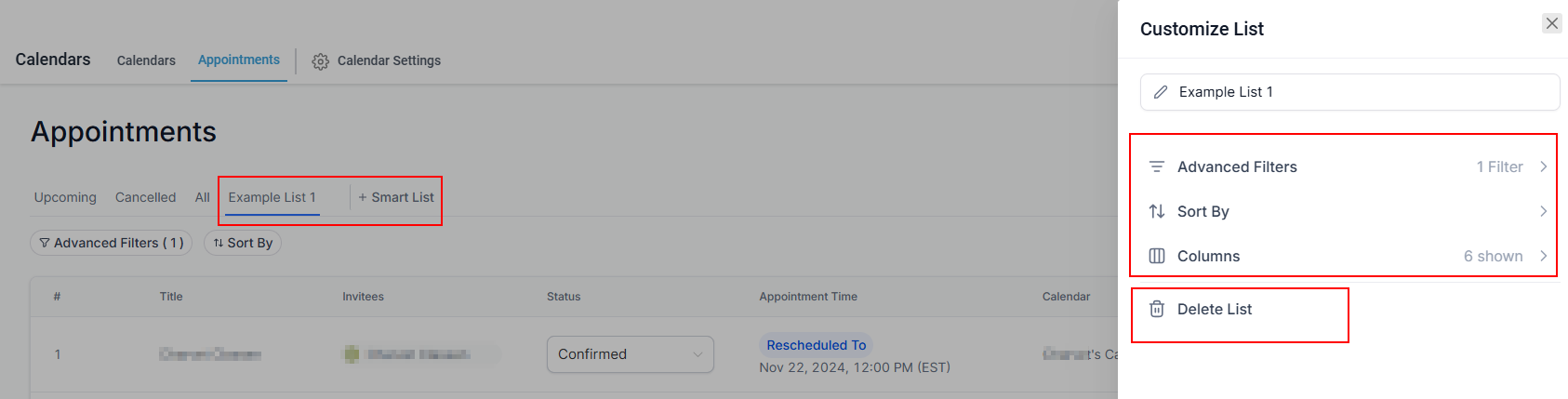The height and width of the screenshot is (399, 1568).
Task: Open the Confirmed status dropdown
Action: (x=631, y=354)
